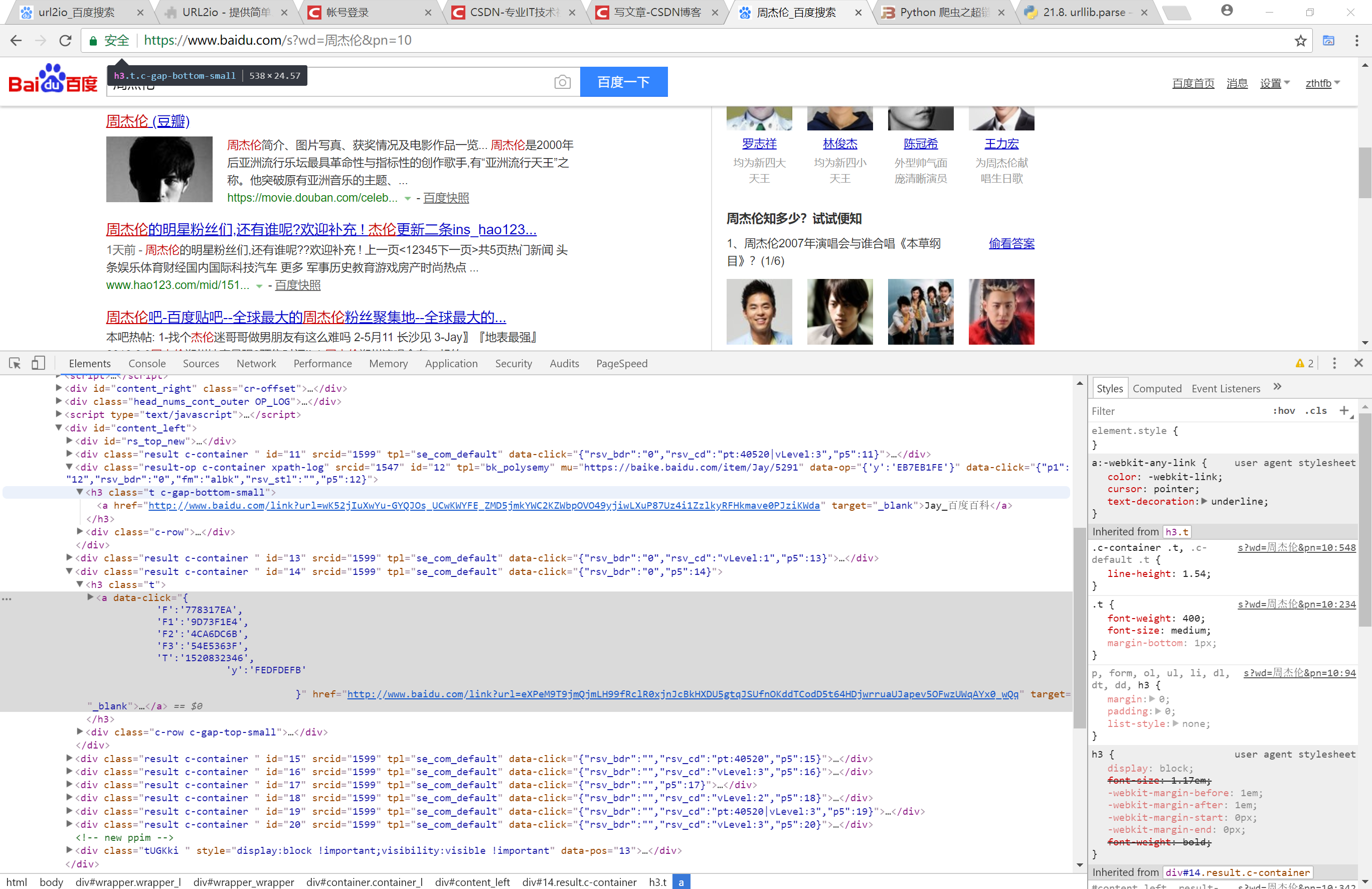Open the 周杰伦吧-百度贴吧 result link
This screenshot has width=1372, height=889.
coord(306,317)
